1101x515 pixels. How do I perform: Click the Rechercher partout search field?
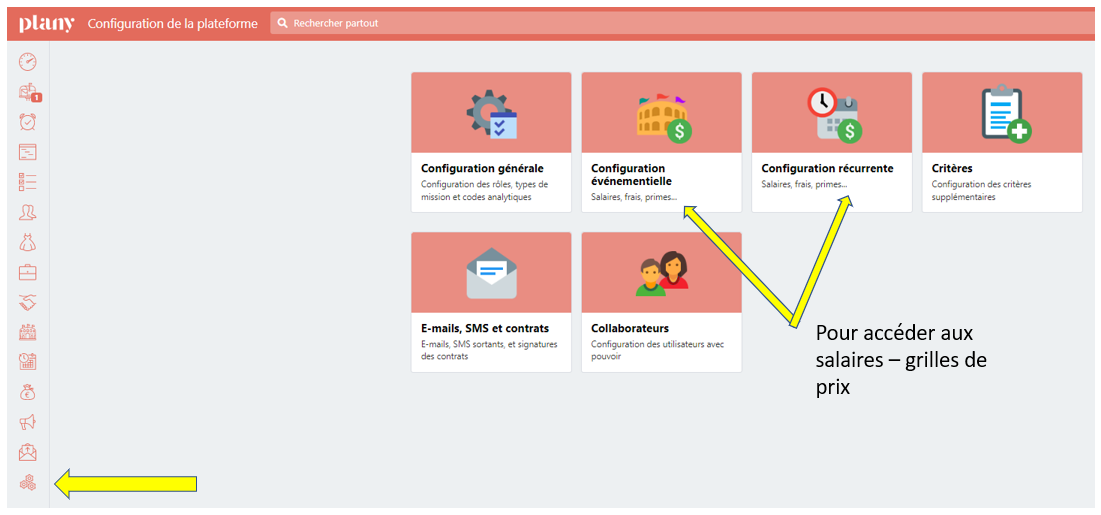pyautogui.click(x=680, y=23)
